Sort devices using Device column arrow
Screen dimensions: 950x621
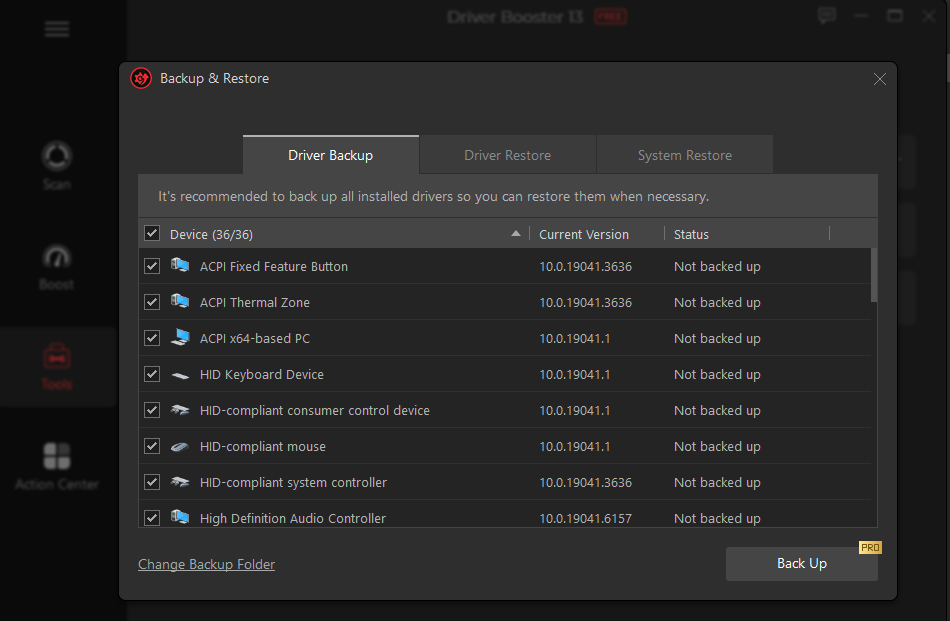(x=516, y=234)
